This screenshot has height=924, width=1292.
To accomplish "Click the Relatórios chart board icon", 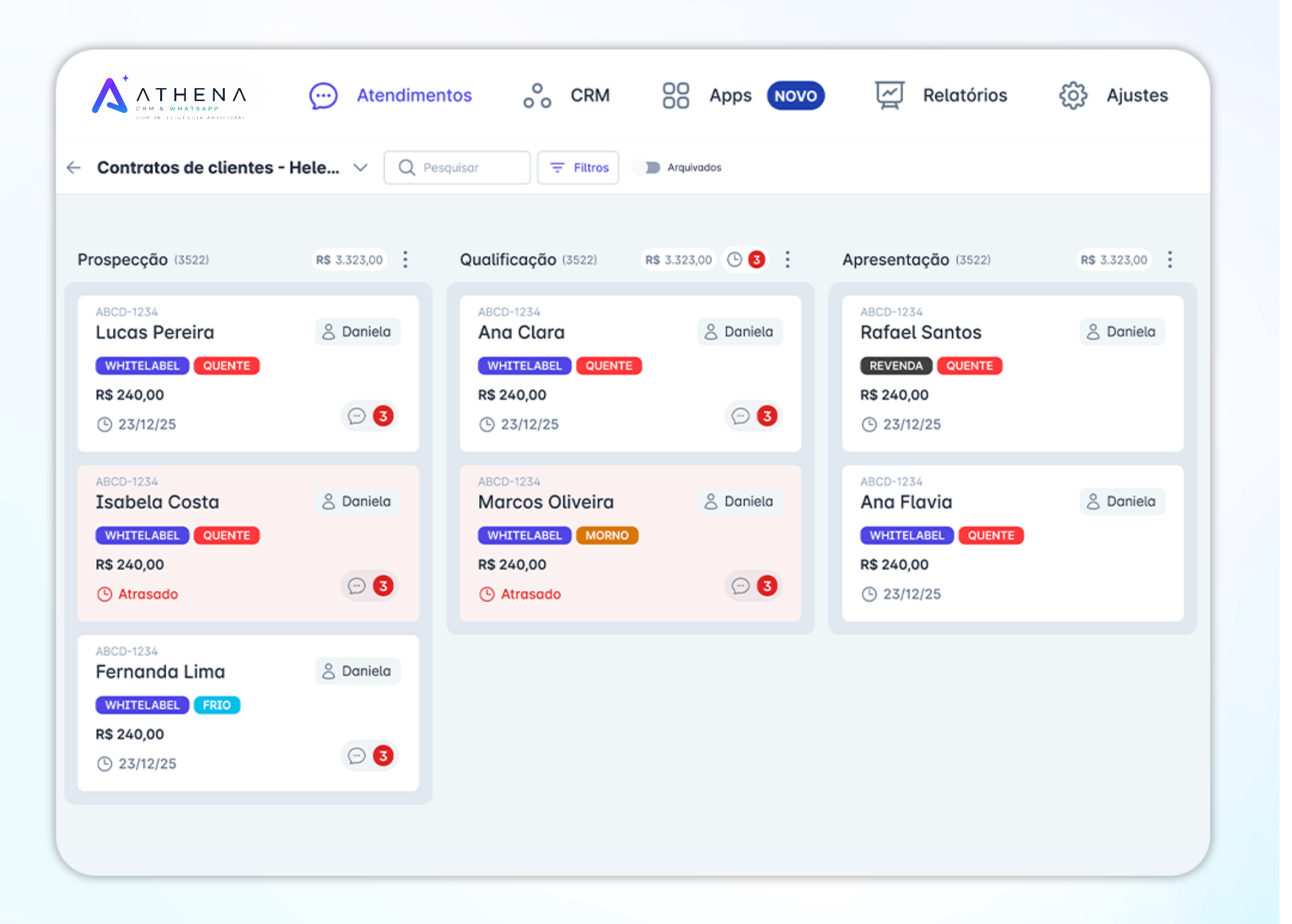I will [x=890, y=96].
